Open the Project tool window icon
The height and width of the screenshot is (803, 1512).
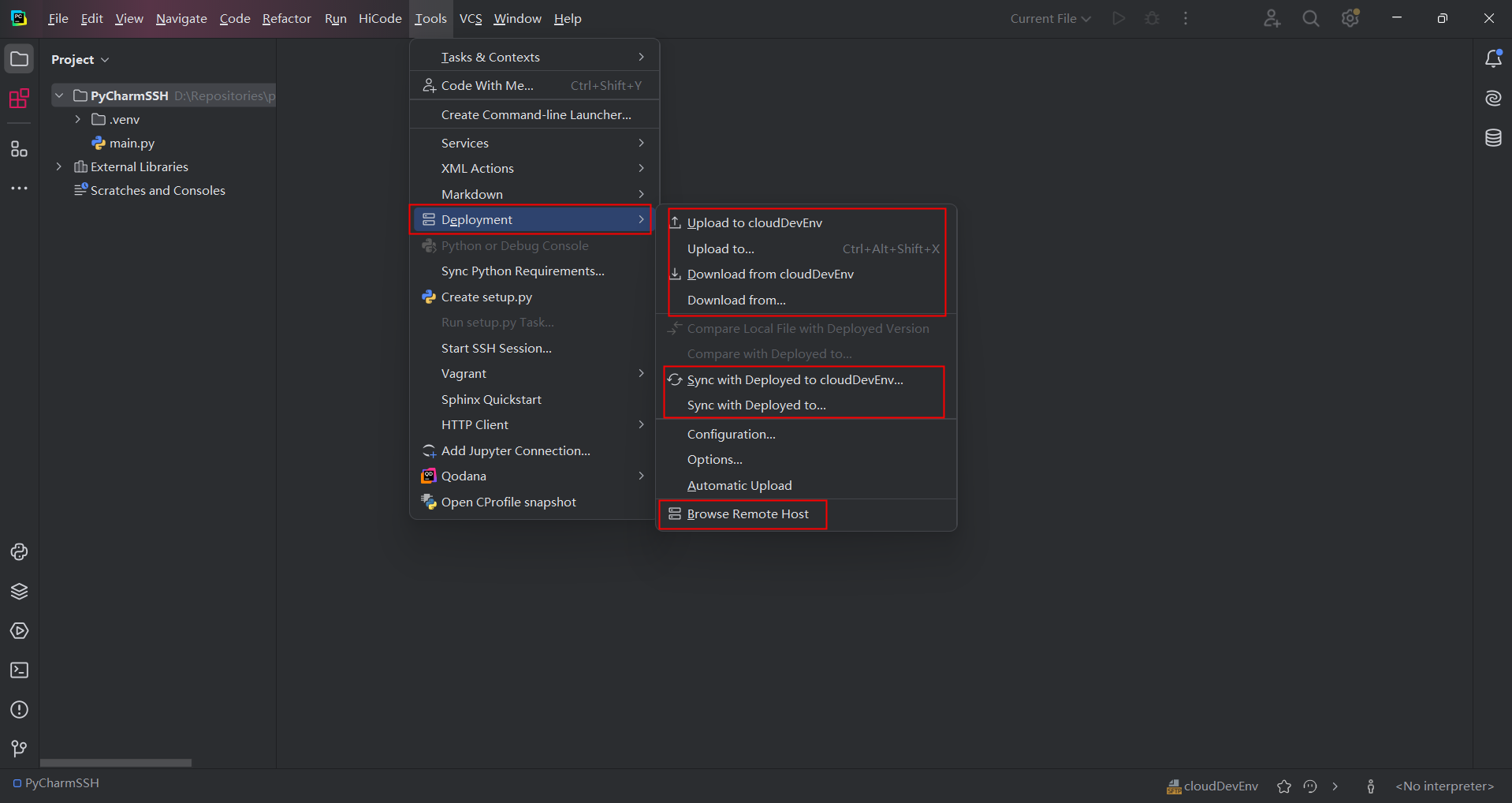pyautogui.click(x=20, y=58)
